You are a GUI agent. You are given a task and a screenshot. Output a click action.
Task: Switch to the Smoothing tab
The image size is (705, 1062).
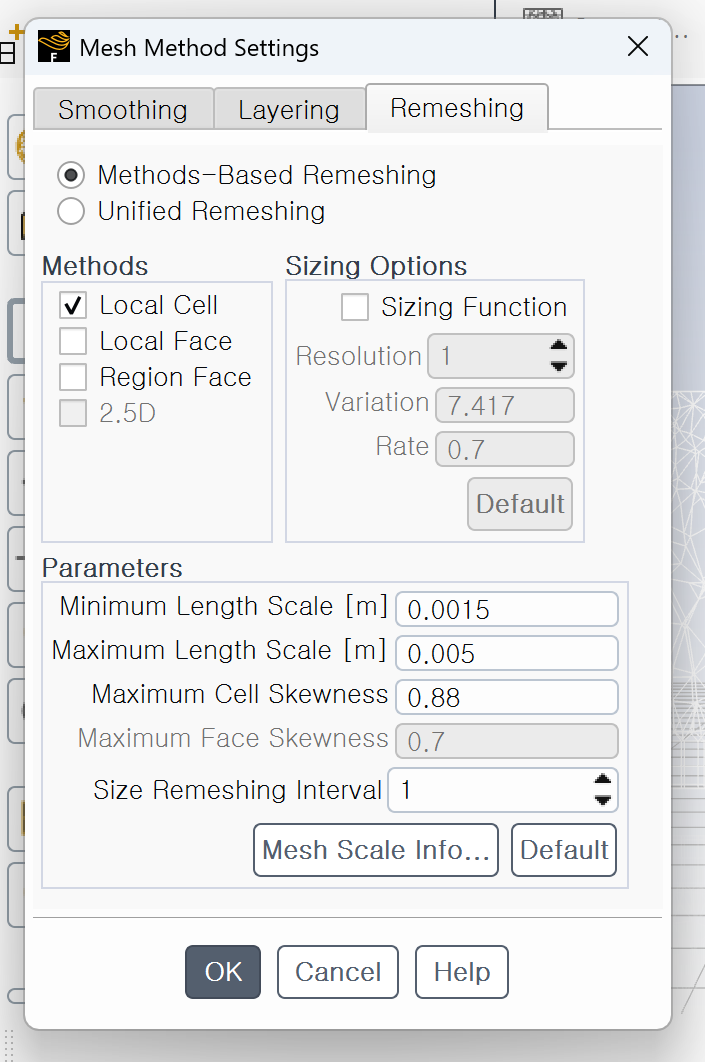[x=123, y=109]
